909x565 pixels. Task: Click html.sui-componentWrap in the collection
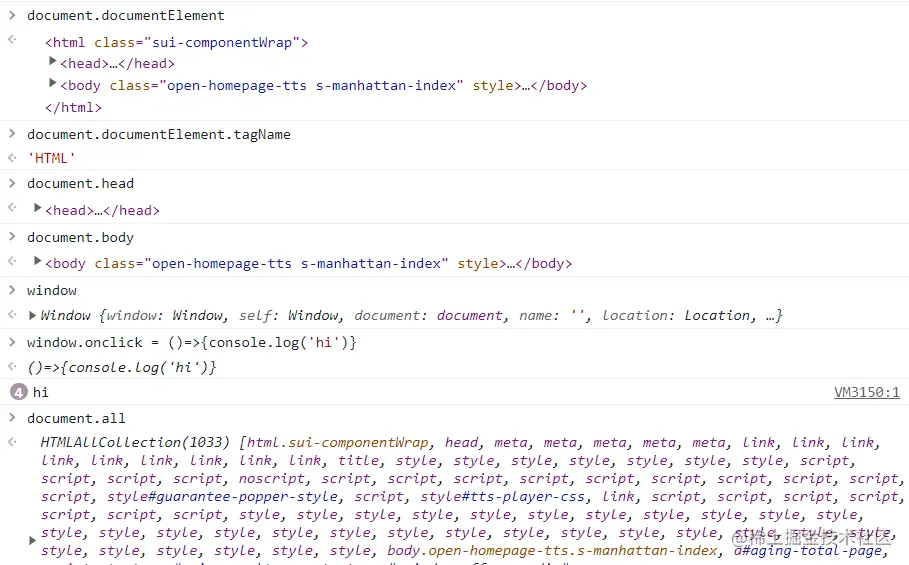point(339,443)
